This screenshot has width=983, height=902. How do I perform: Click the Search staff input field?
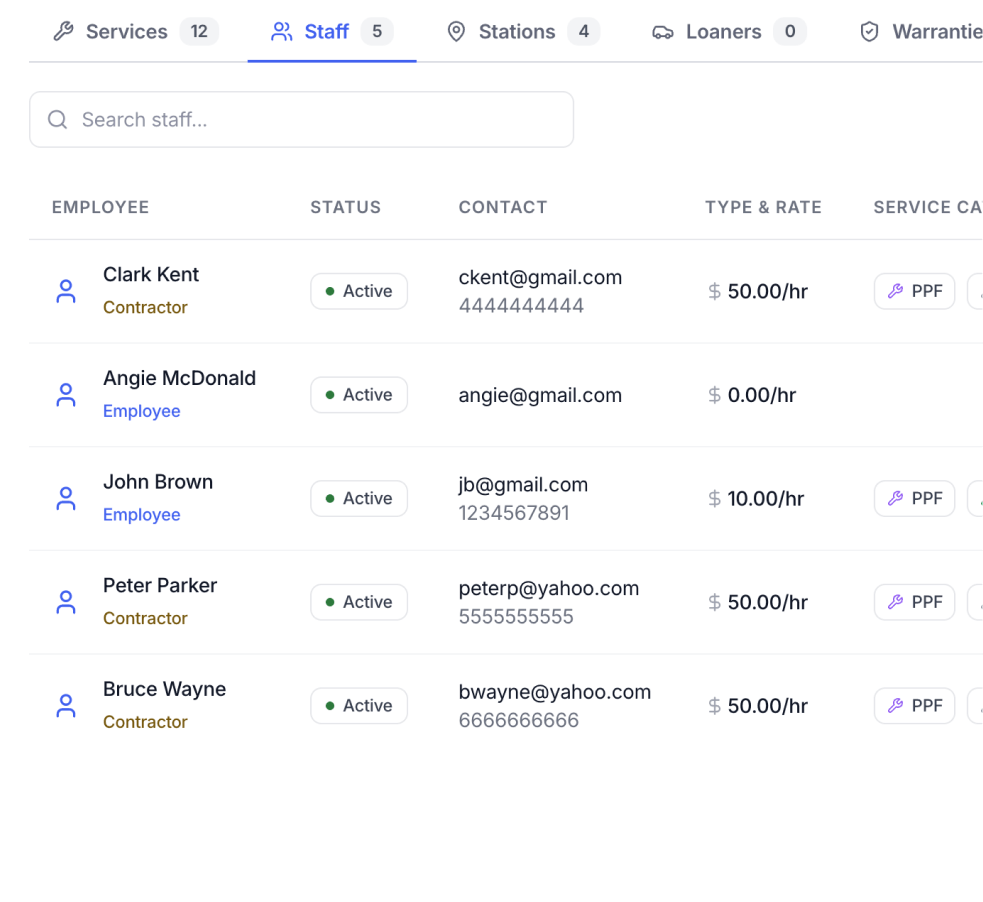tap(302, 120)
